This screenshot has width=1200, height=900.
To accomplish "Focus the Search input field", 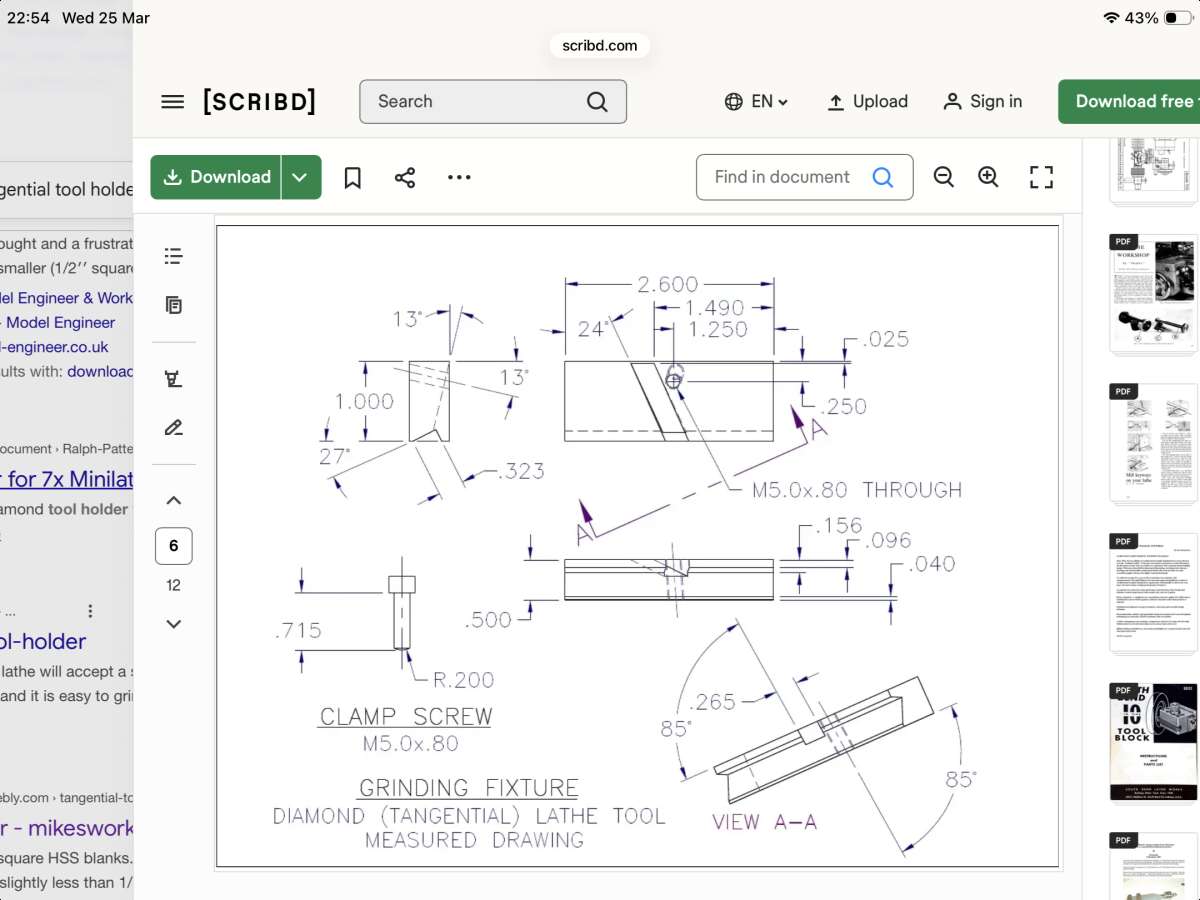I will tap(493, 102).
